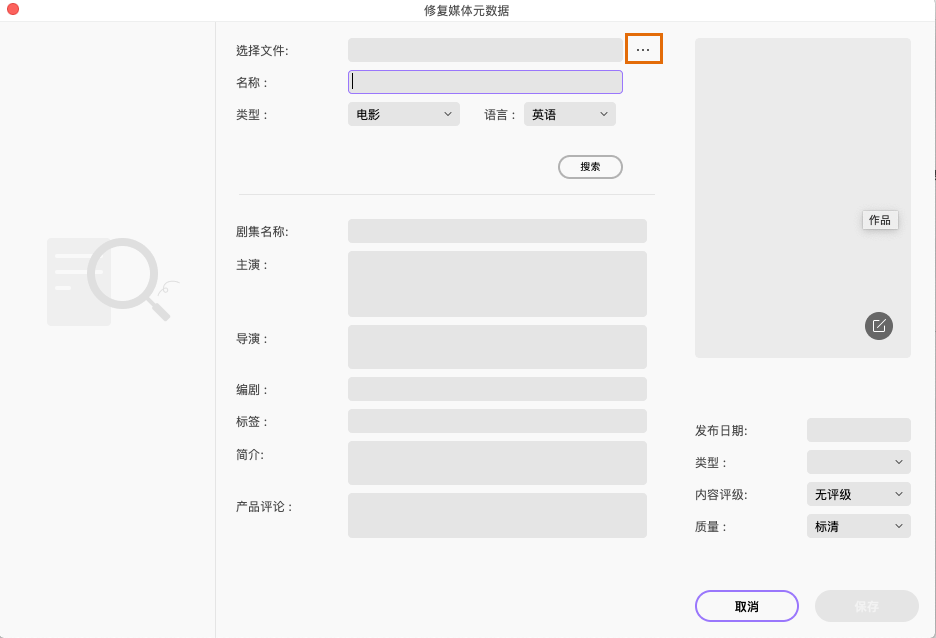Click the 发布日期 date field
936x638 pixels.
tap(858, 430)
